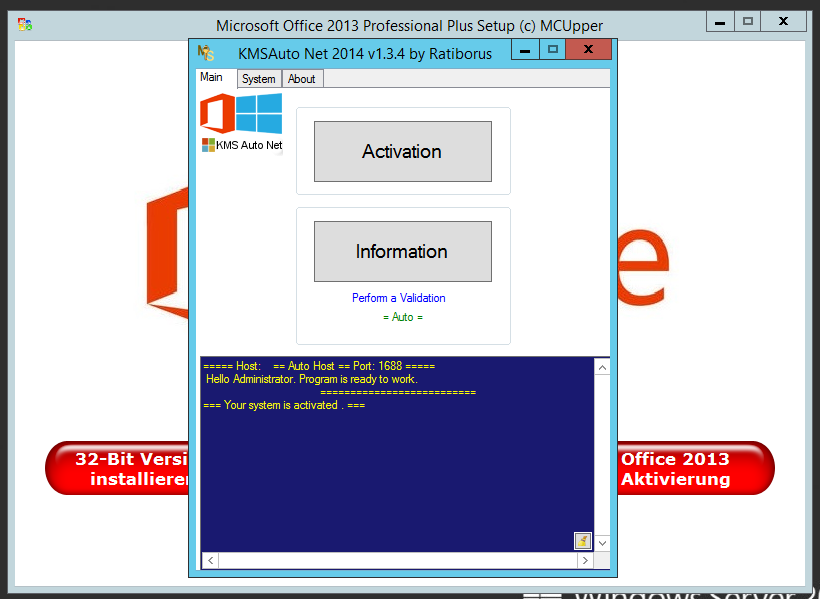Click the red Office 2013 Aktivierung button
The width and height of the screenshot is (820, 599).
pyautogui.click(x=693, y=469)
